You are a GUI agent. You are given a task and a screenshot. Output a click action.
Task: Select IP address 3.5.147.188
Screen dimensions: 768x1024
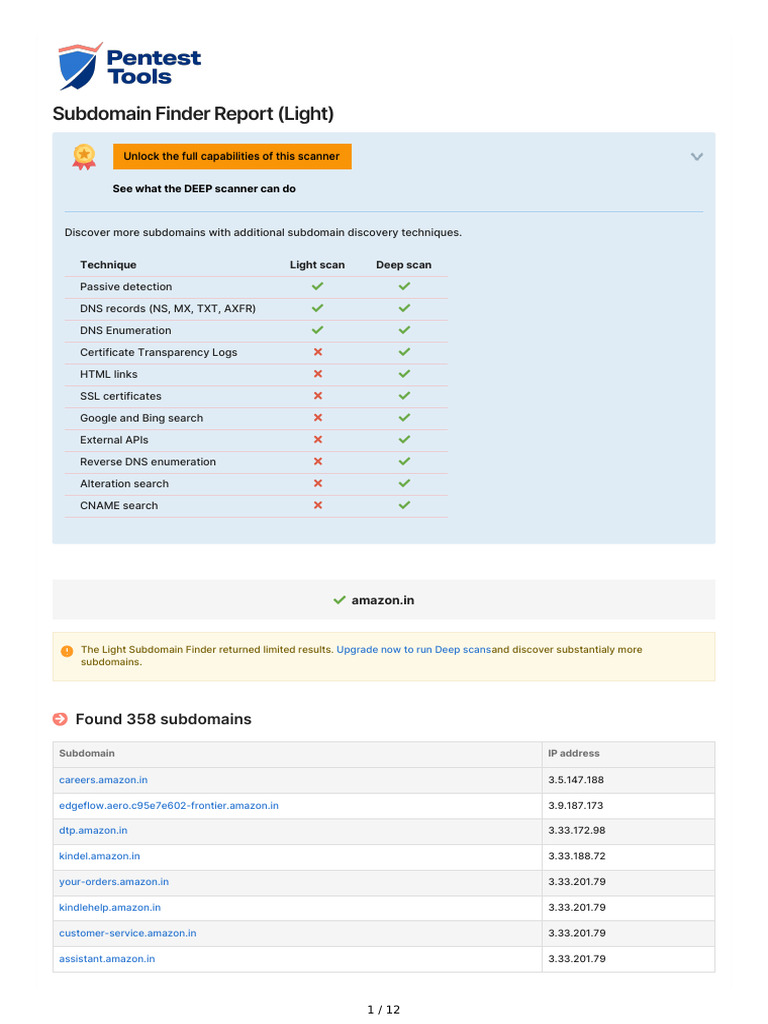576,780
